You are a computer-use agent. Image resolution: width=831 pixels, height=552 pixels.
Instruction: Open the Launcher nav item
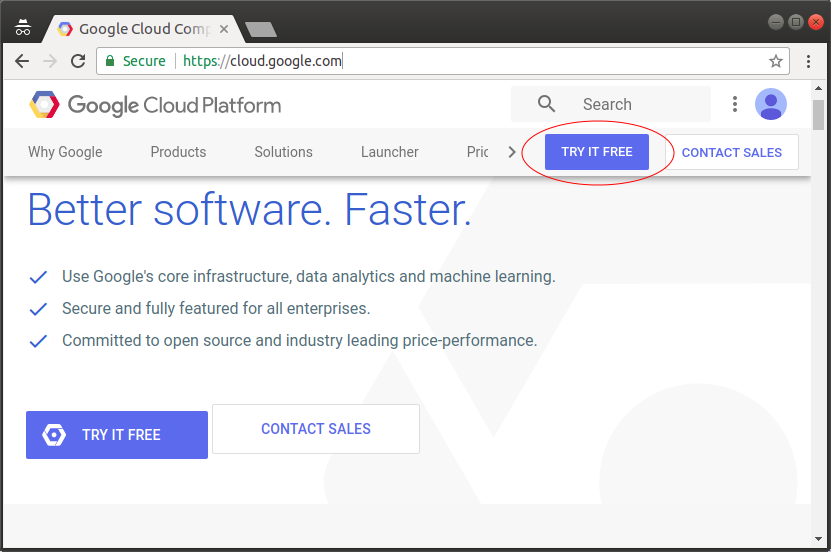[x=390, y=152]
